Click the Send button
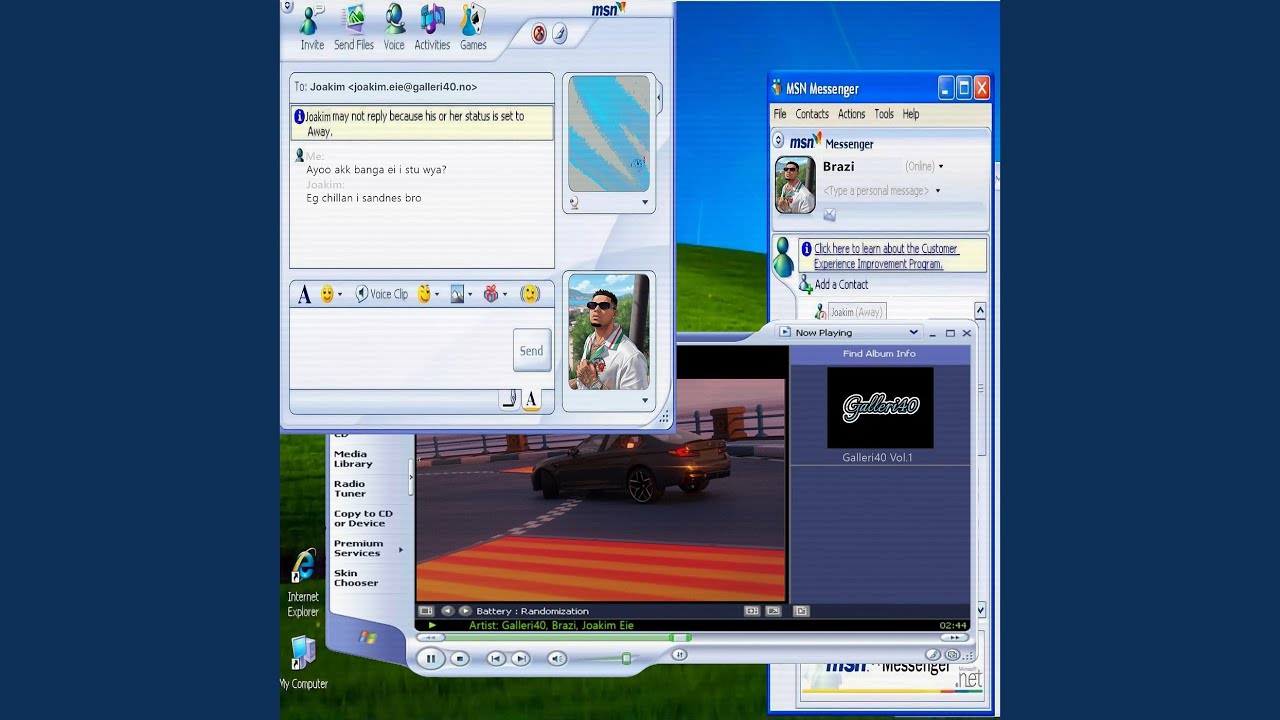 tap(531, 351)
